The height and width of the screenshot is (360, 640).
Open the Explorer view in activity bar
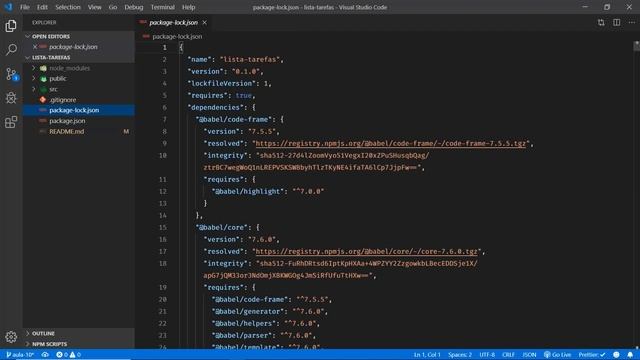[11, 26]
